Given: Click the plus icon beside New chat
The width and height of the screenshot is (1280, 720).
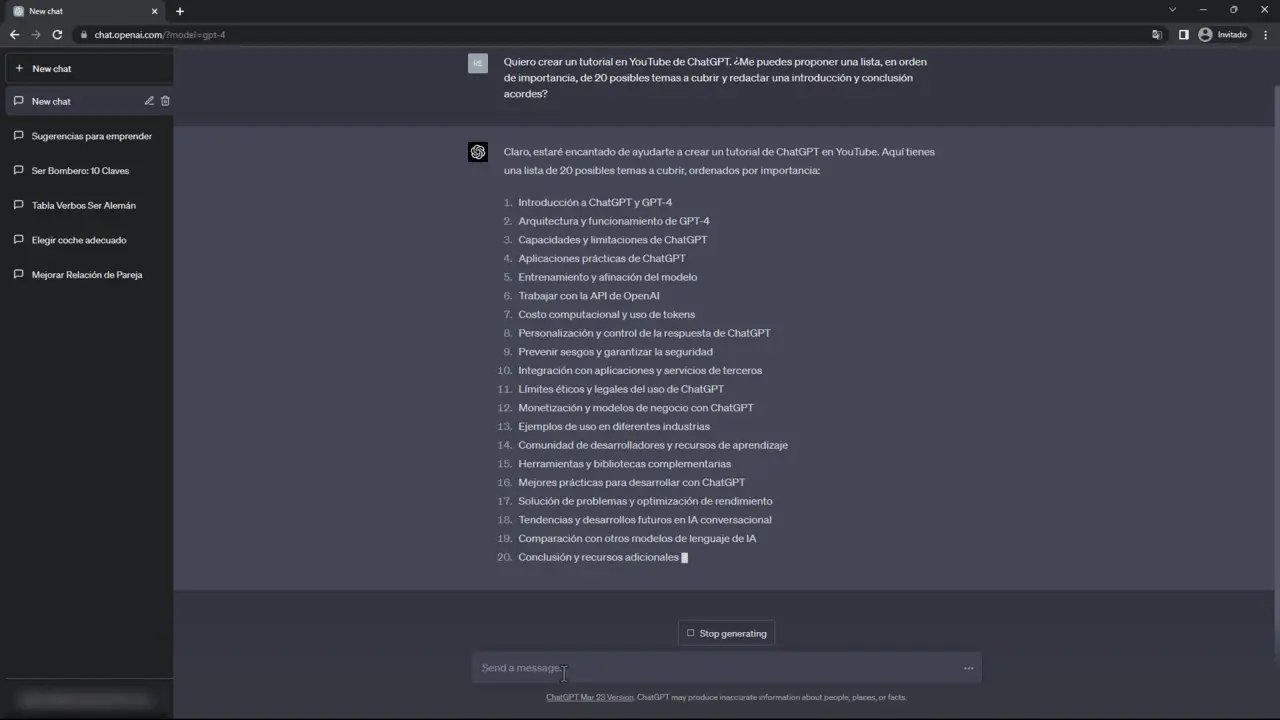Looking at the screenshot, I should [x=19, y=68].
